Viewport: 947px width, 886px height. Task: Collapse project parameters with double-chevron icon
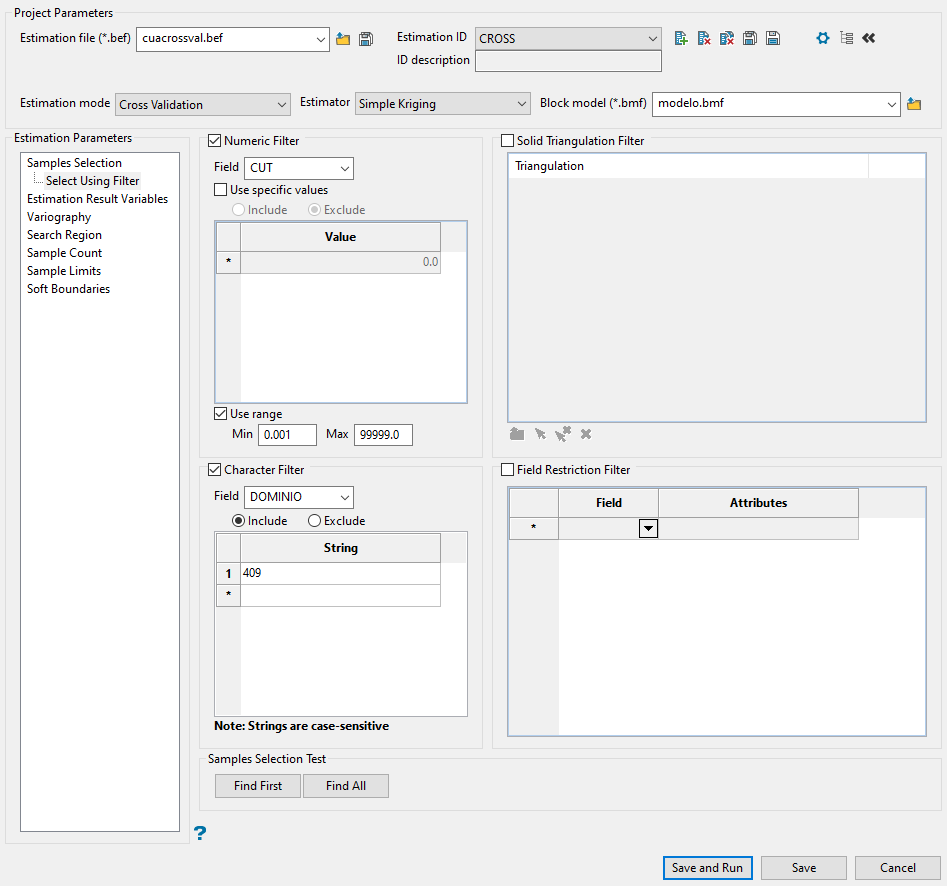pos(868,38)
